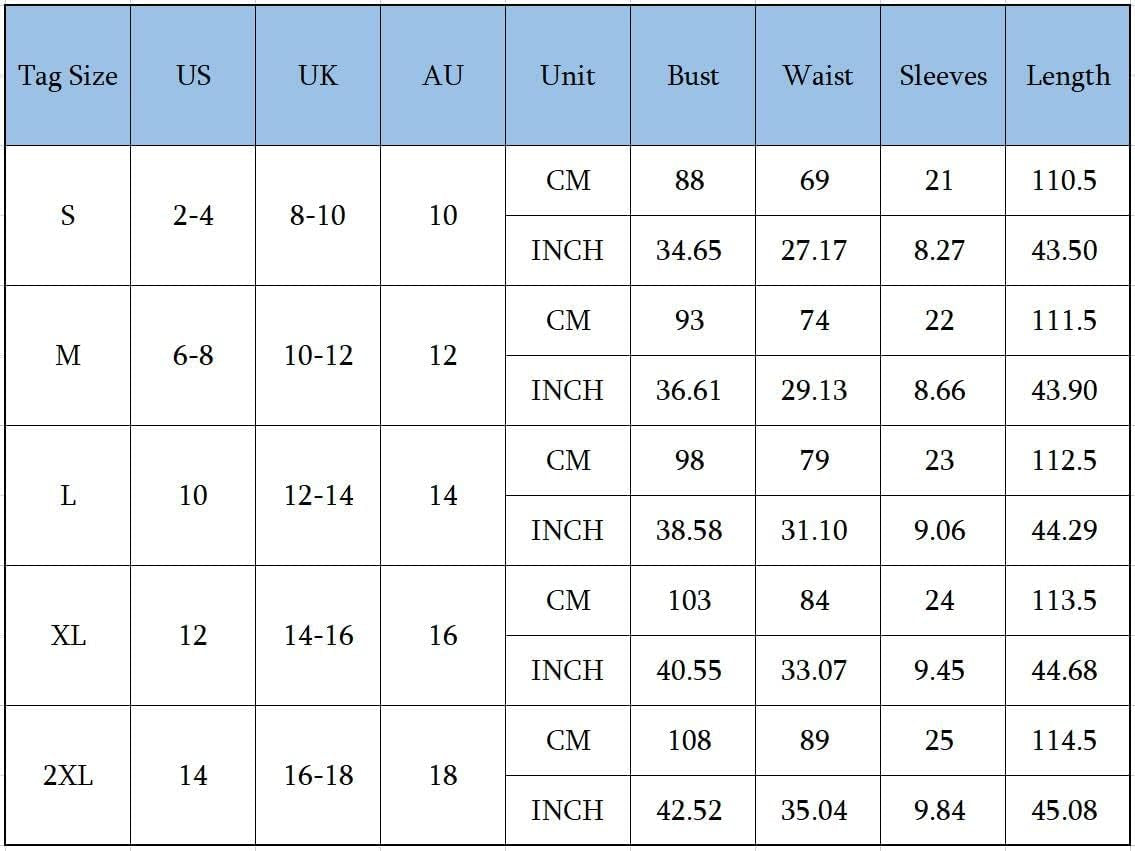Viewport: 1135px width, 851px height.
Task: Select the UK size 10-12 cell
Action: click(x=318, y=355)
